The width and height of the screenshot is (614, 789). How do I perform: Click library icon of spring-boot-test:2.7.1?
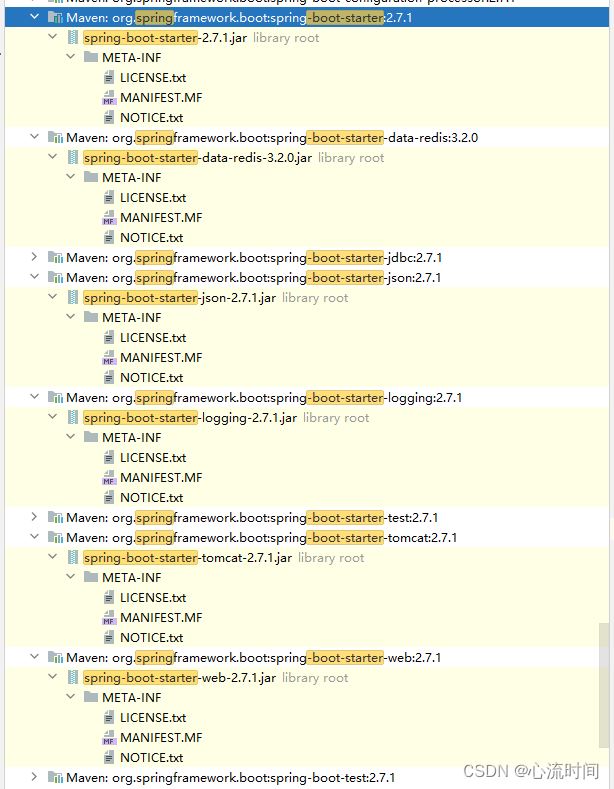coord(55,778)
